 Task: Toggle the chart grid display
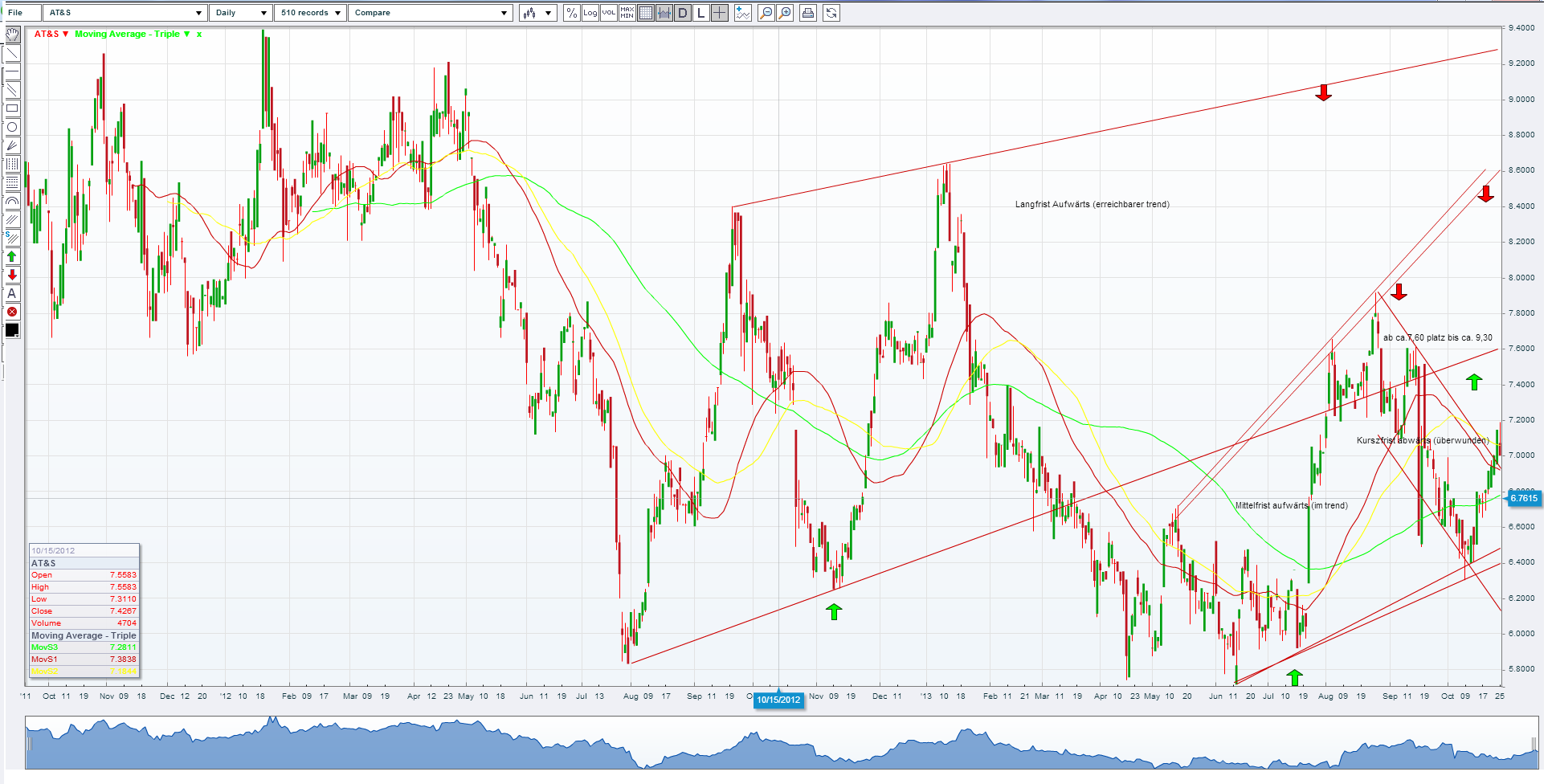(645, 13)
